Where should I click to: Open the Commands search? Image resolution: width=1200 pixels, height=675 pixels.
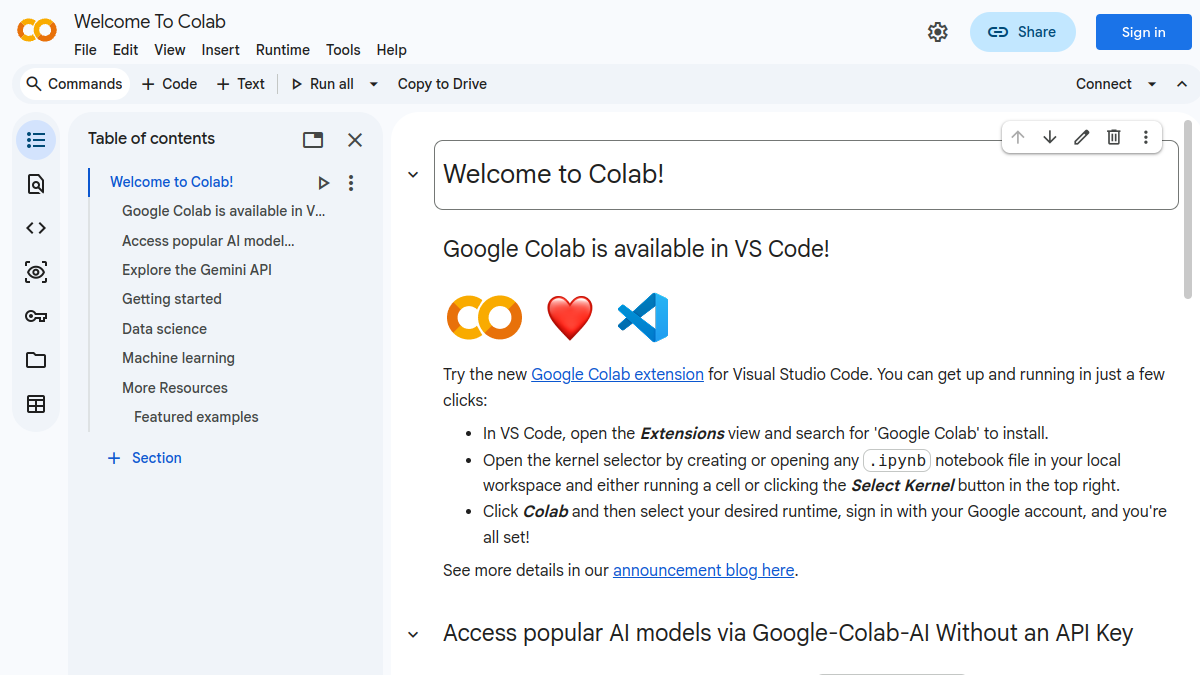pos(75,84)
